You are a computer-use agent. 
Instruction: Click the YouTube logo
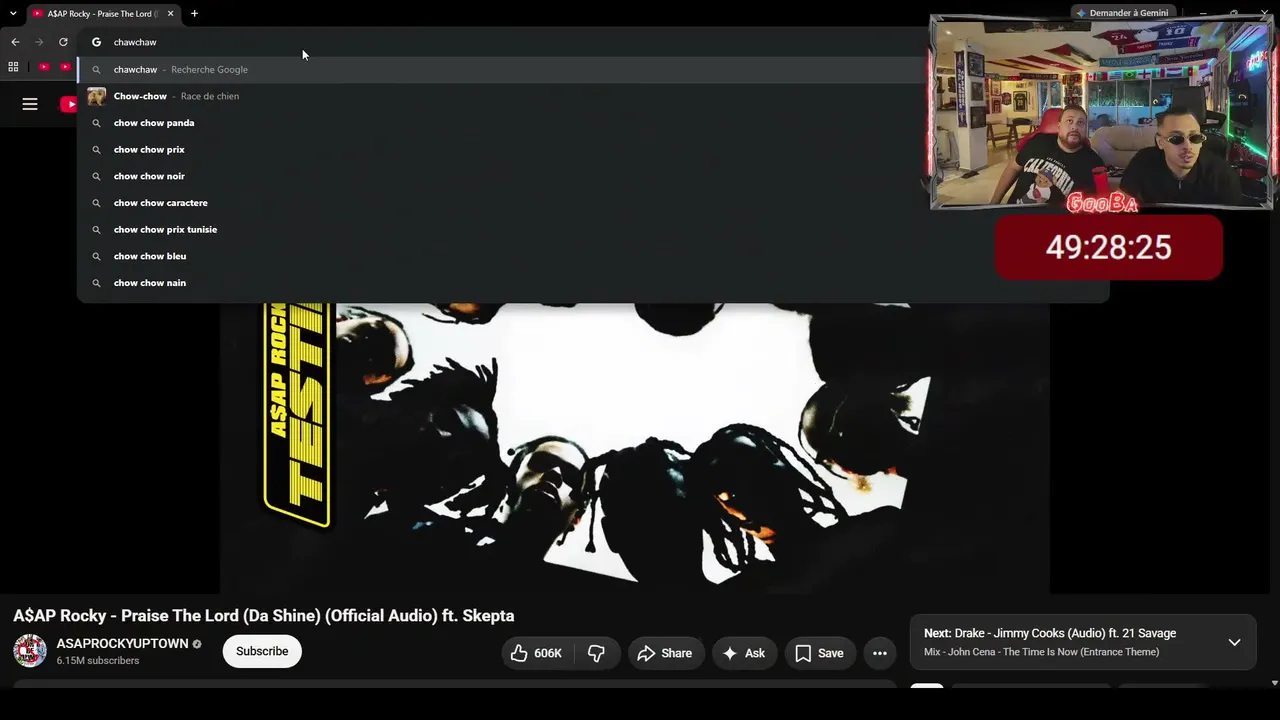click(x=68, y=104)
